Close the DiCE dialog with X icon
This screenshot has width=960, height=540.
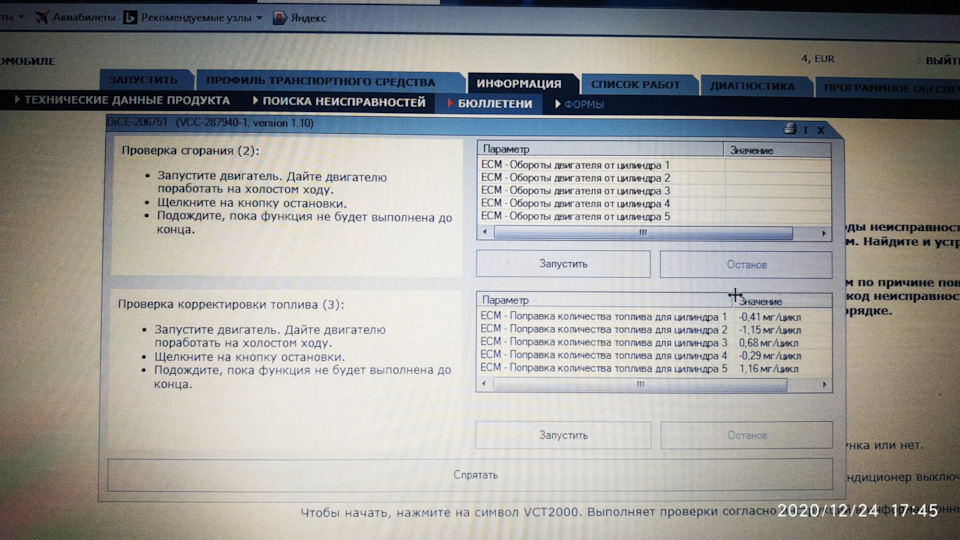[820, 130]
